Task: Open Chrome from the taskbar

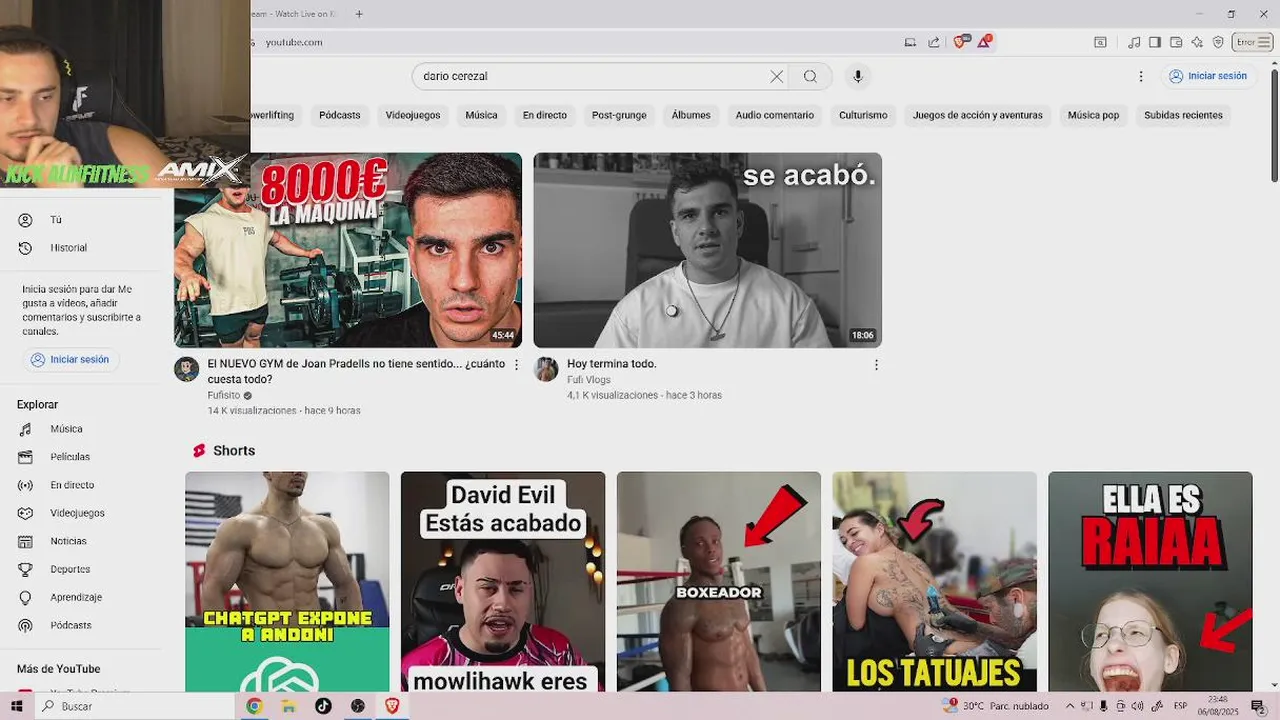Action: [x=254, y=706]
